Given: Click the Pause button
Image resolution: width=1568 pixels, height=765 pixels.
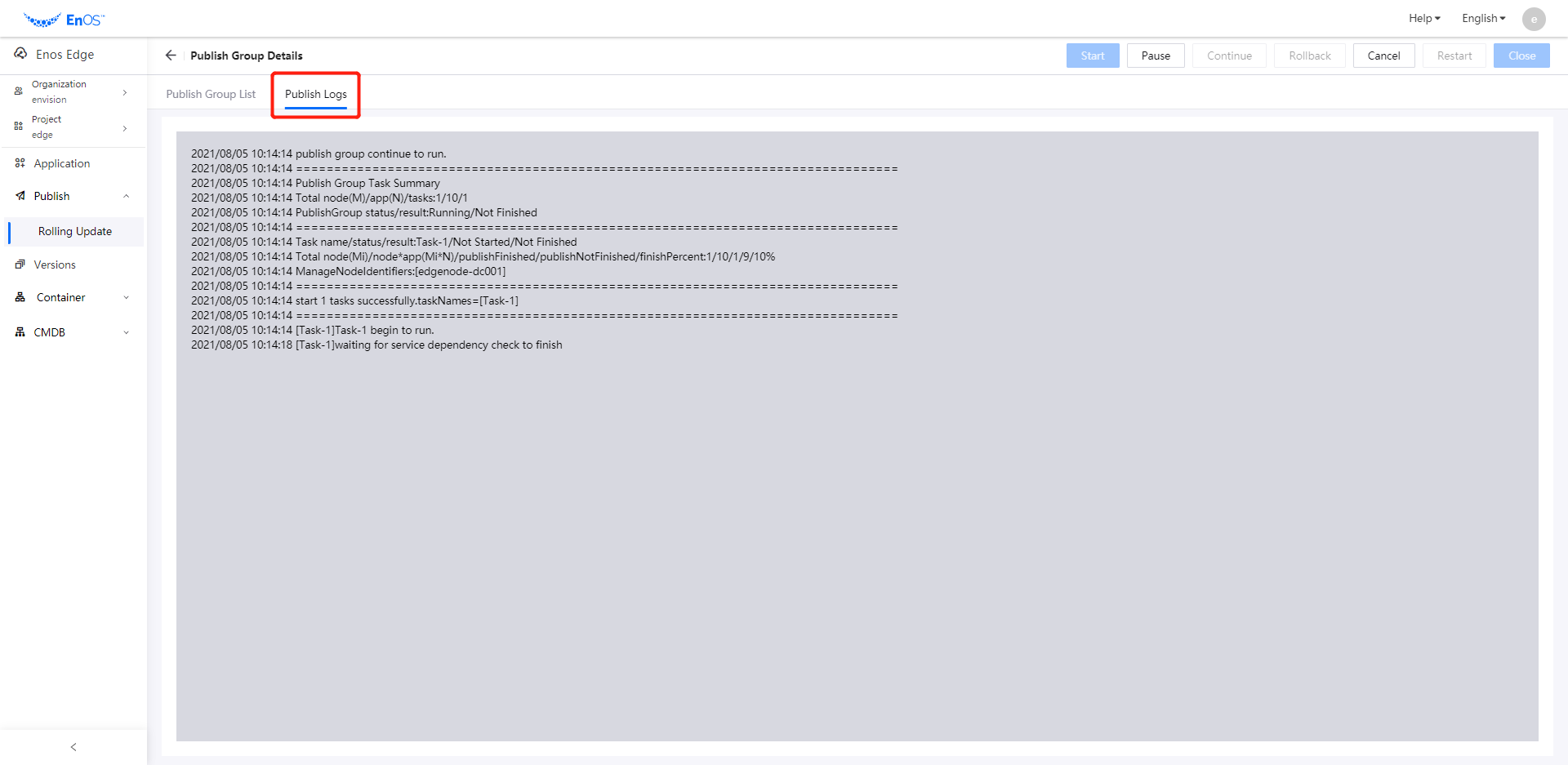Looking at the screenshot, I should click(1156, 56).
